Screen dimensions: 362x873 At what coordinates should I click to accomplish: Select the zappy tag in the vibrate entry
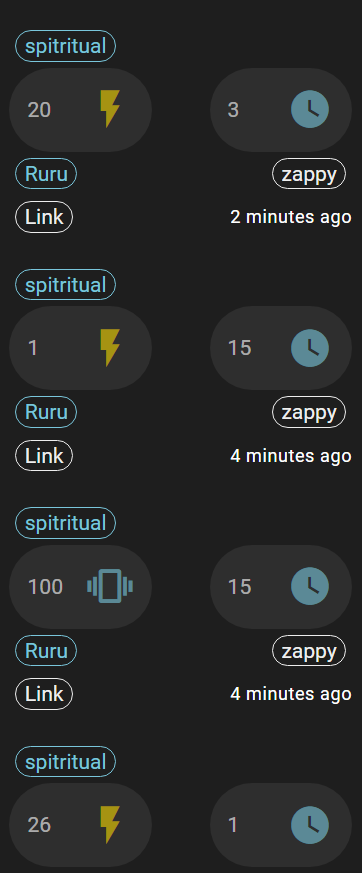[309, 651]
